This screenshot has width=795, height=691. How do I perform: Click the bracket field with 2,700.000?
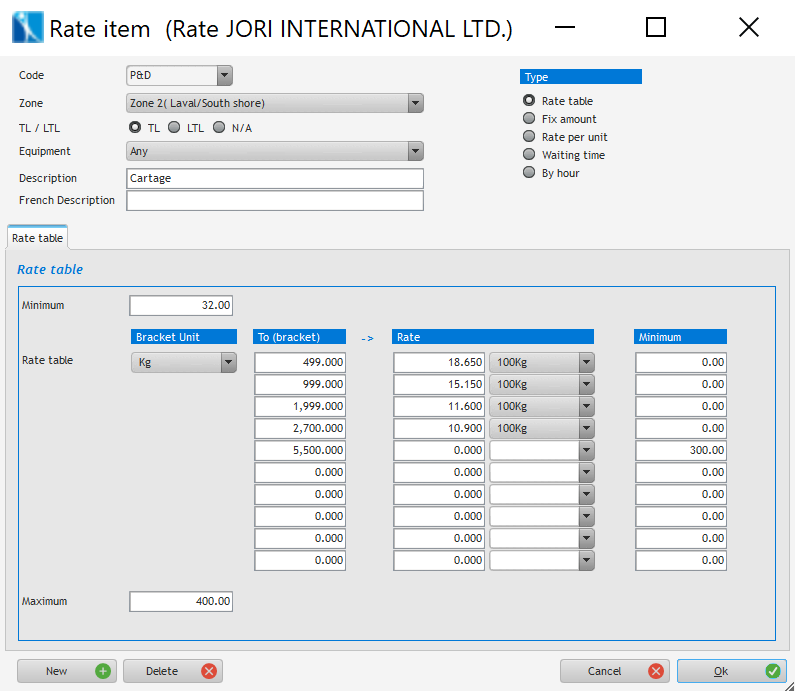click(x=300, y=428)
